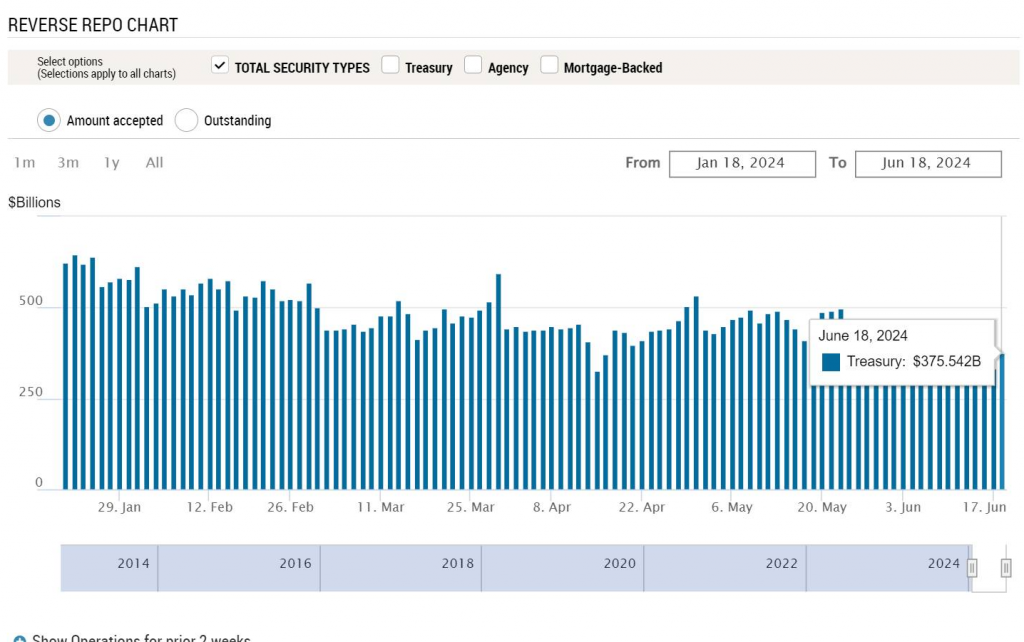Enable the Treasury checkbox
Viewport: 1024px width, 642px height.
click(x=390, y=66)
